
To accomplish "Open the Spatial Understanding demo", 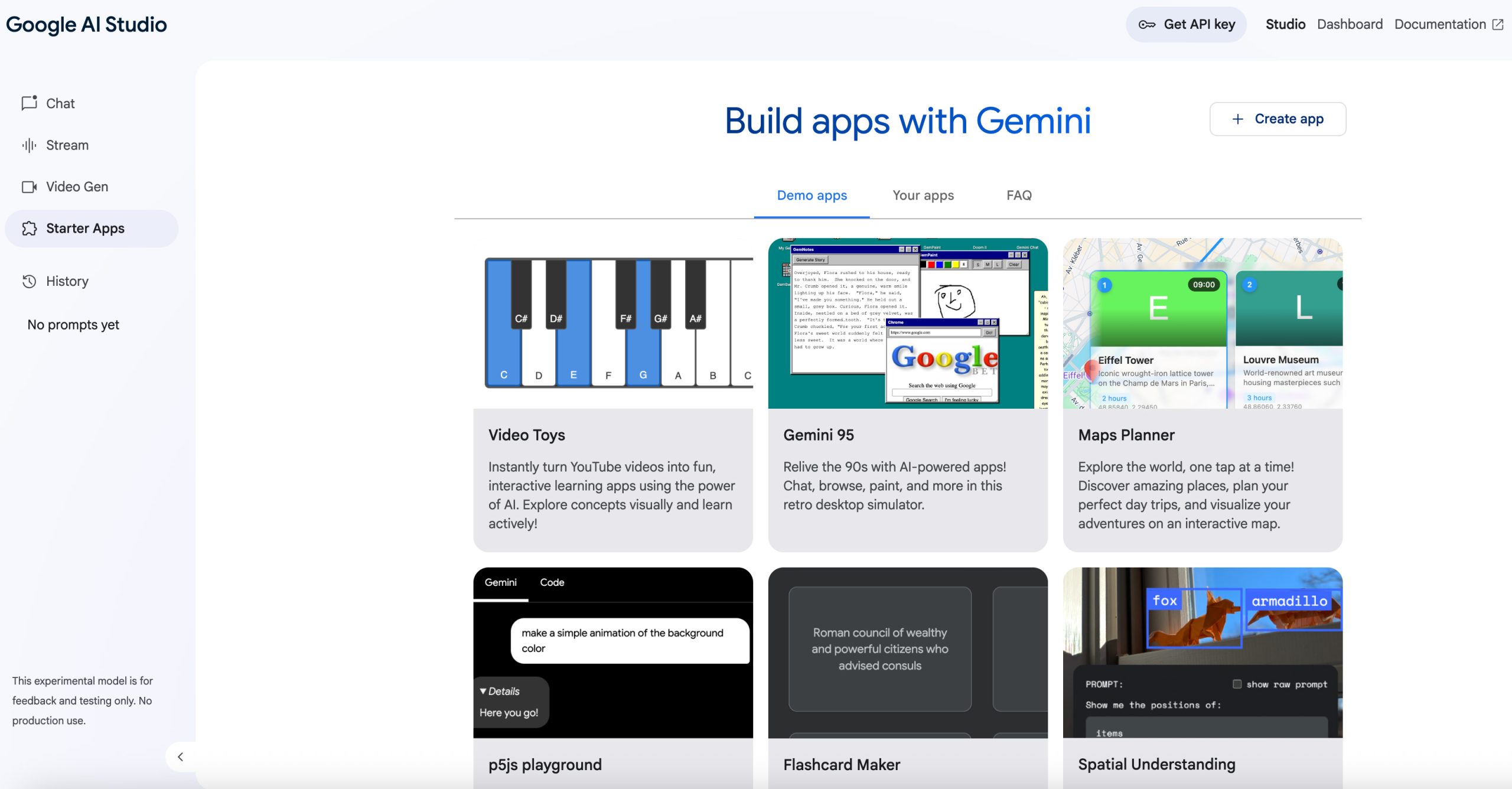I will tap(1203, 679).
